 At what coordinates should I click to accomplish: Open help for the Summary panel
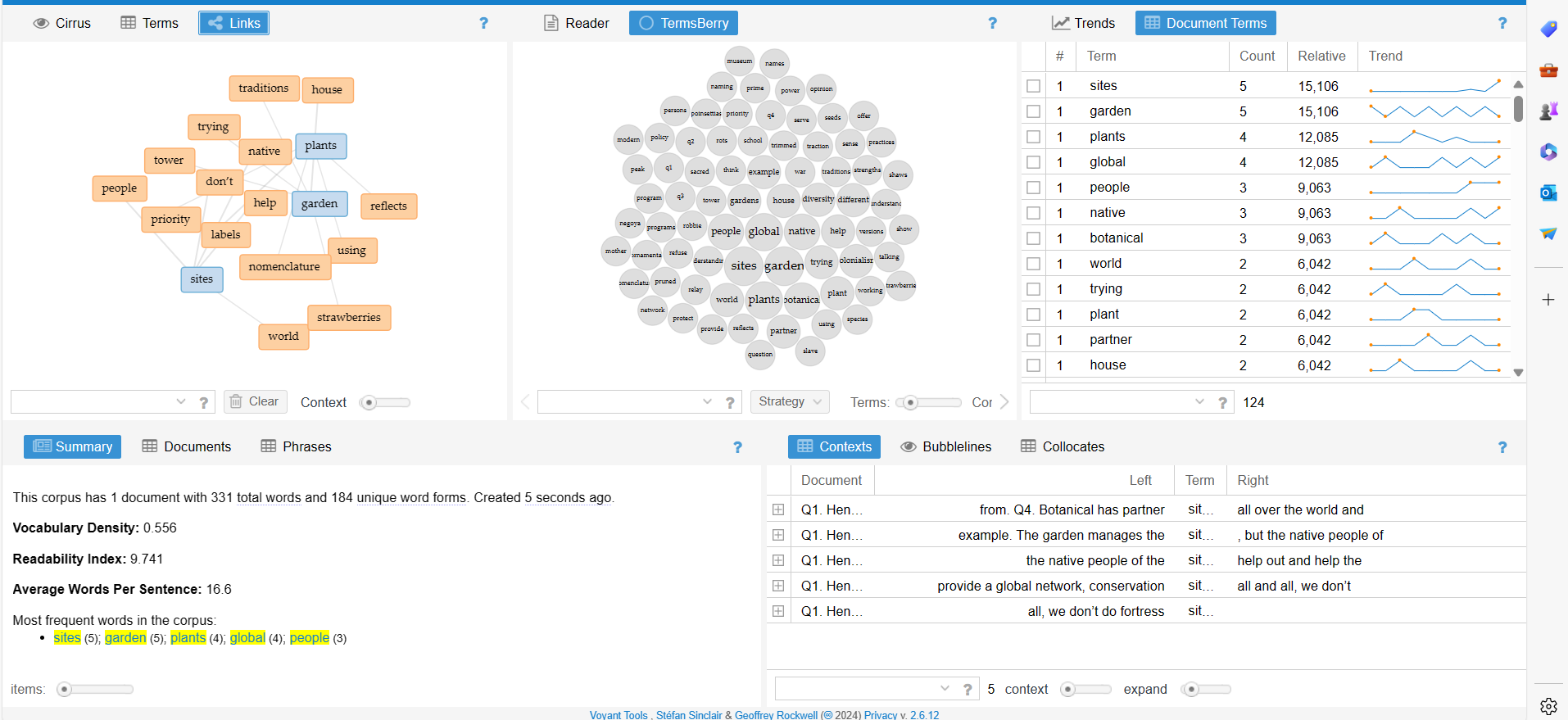point(737,447)
